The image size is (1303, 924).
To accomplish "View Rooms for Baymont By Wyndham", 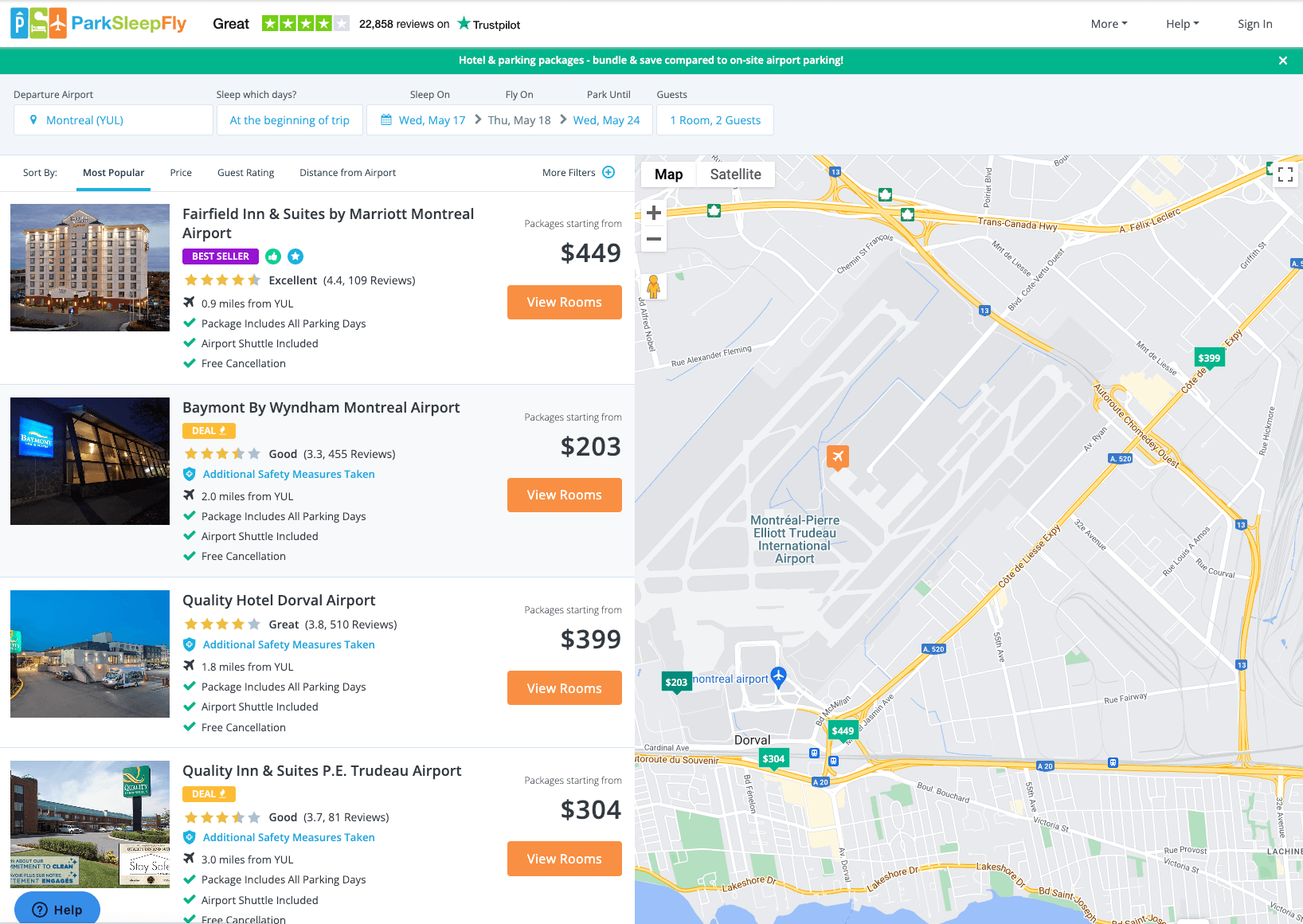I will (x=564, y=495).
